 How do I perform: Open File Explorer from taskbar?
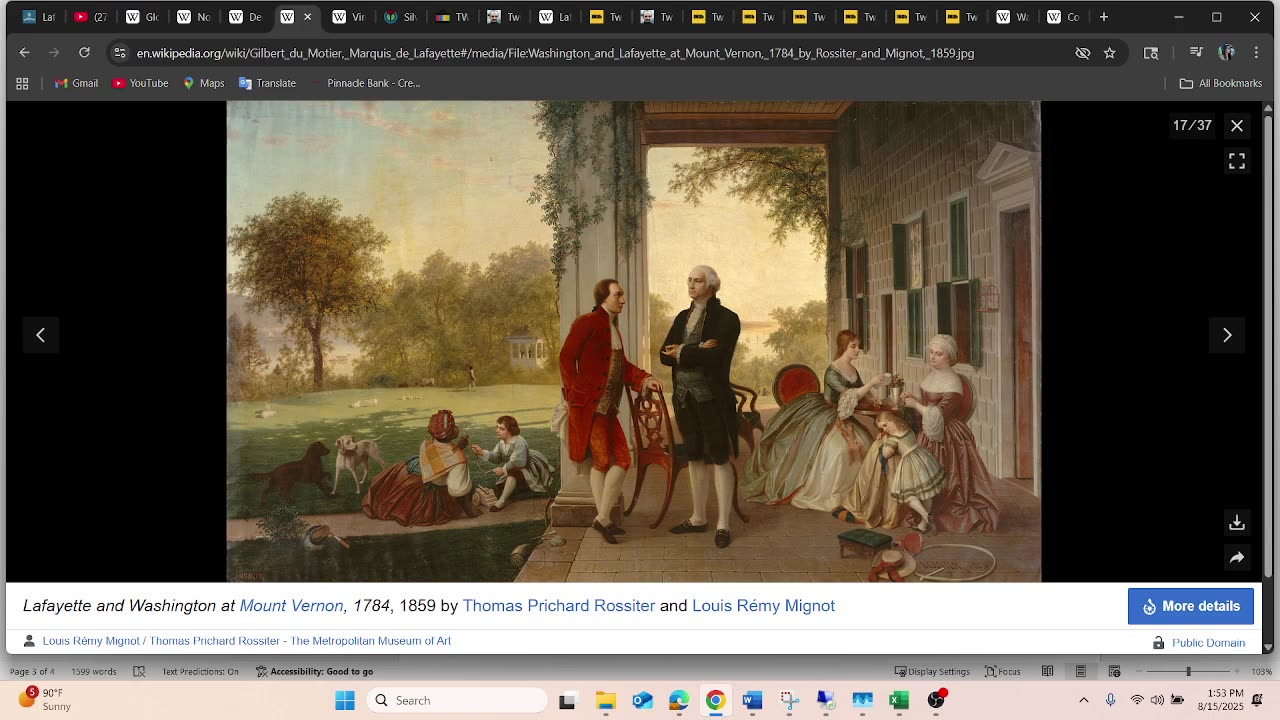click(x=605, y=700)
